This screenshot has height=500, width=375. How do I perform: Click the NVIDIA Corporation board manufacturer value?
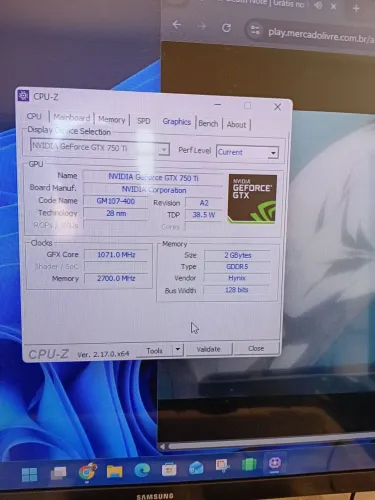(x=154, y=190)
